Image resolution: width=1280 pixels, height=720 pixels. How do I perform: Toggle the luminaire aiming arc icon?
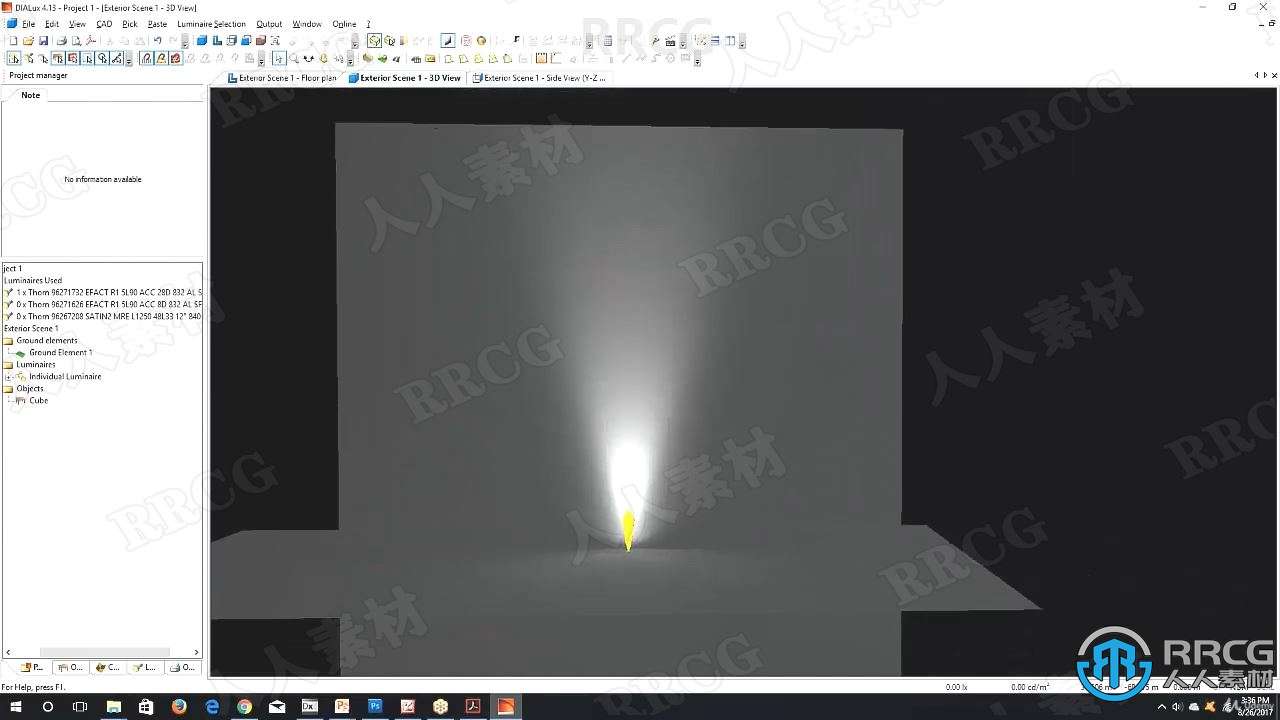click(x=146, y=59)
